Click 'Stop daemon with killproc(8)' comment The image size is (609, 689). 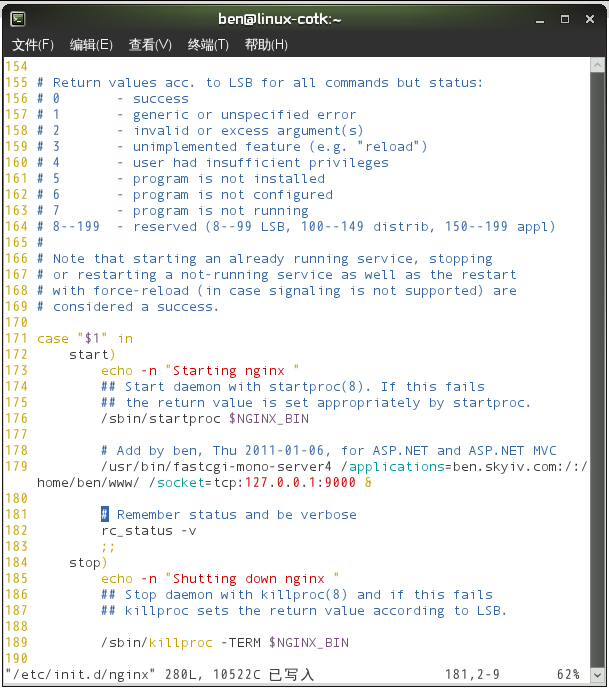pos(236,595)
